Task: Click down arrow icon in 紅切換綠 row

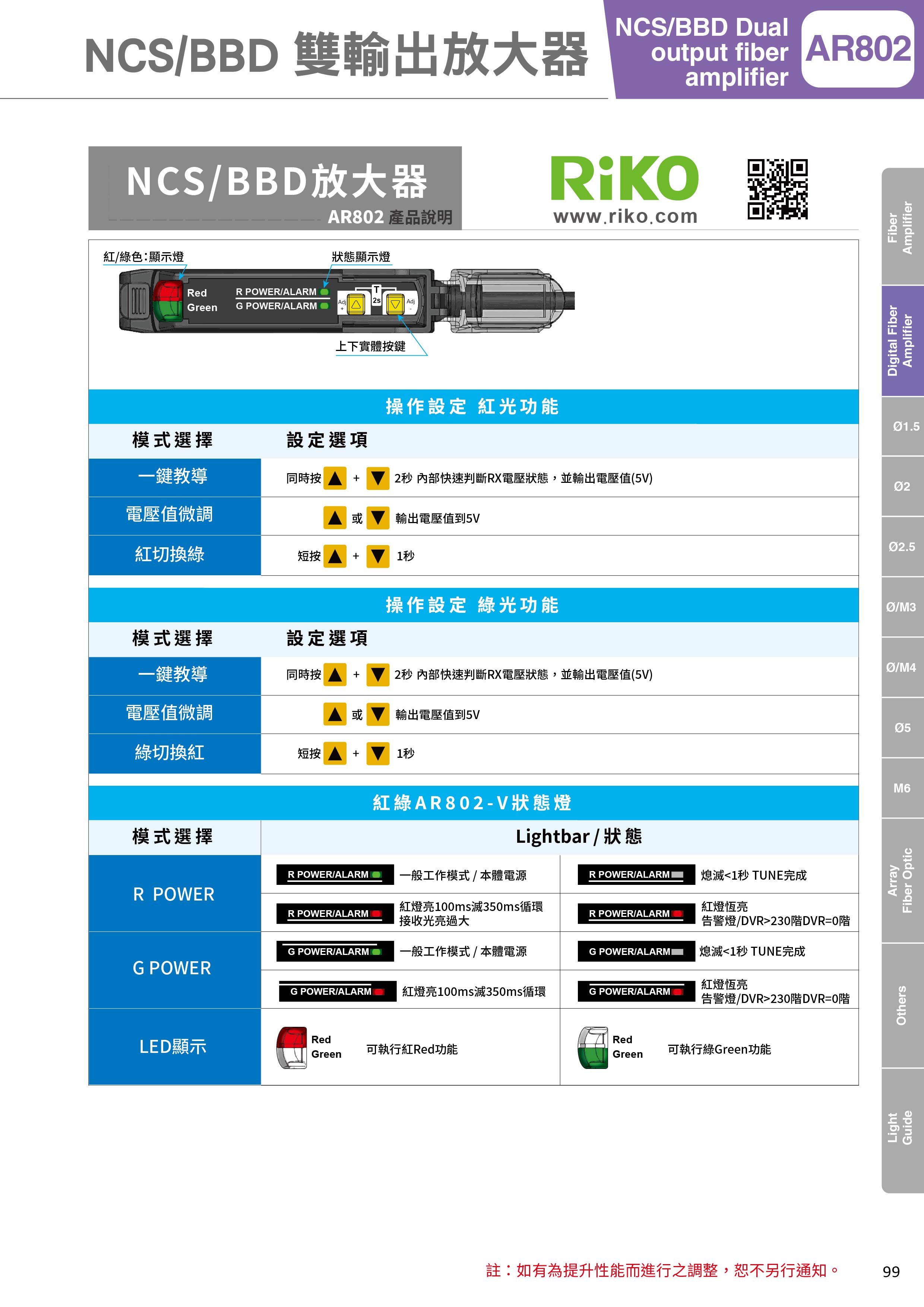Action: click(x=377, y=556)
